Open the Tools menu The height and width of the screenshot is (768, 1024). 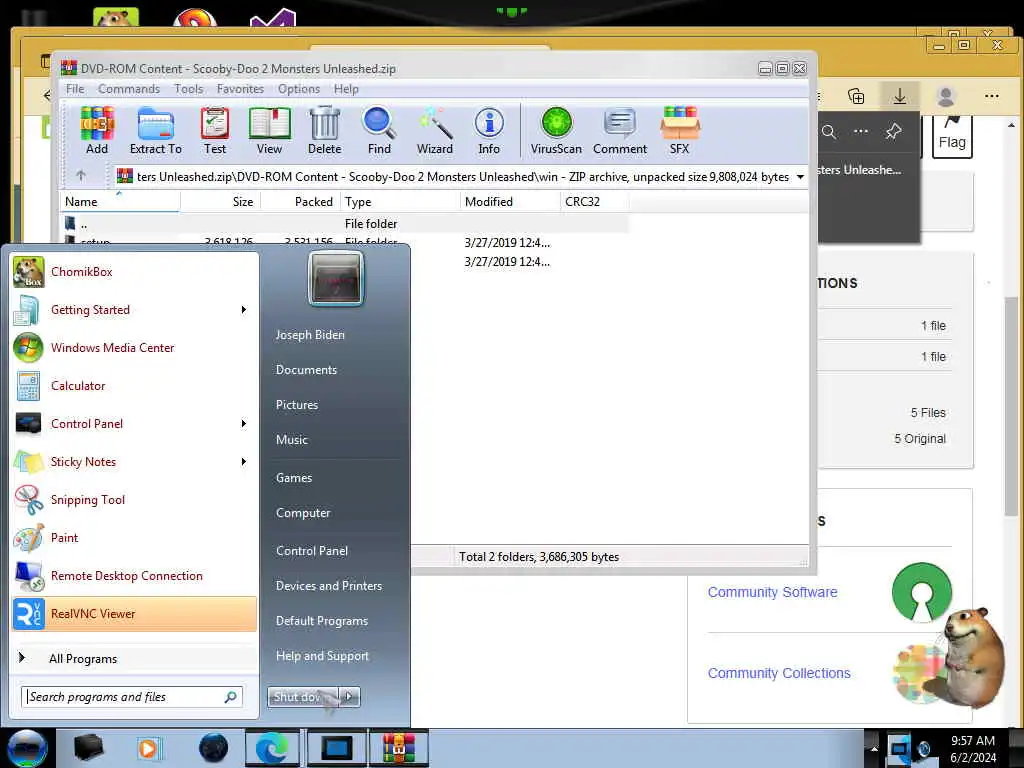click(188, 89)
